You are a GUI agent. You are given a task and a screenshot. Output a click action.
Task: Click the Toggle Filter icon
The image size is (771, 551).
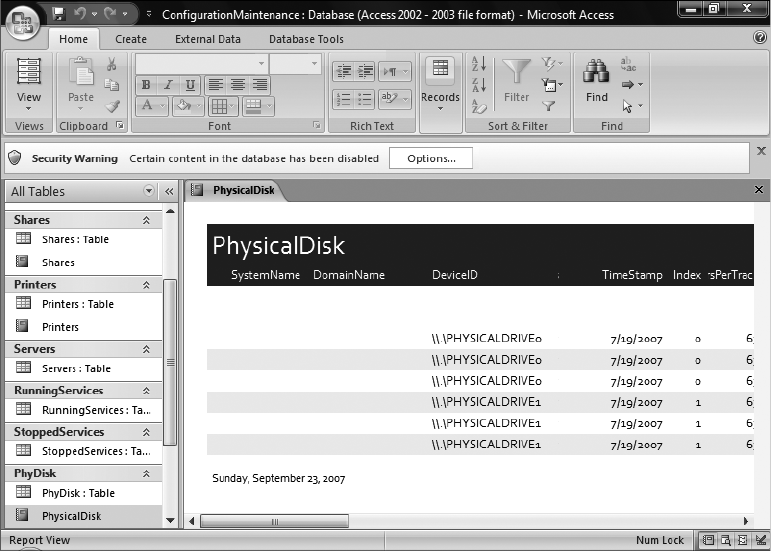click(x=548, y=106)
